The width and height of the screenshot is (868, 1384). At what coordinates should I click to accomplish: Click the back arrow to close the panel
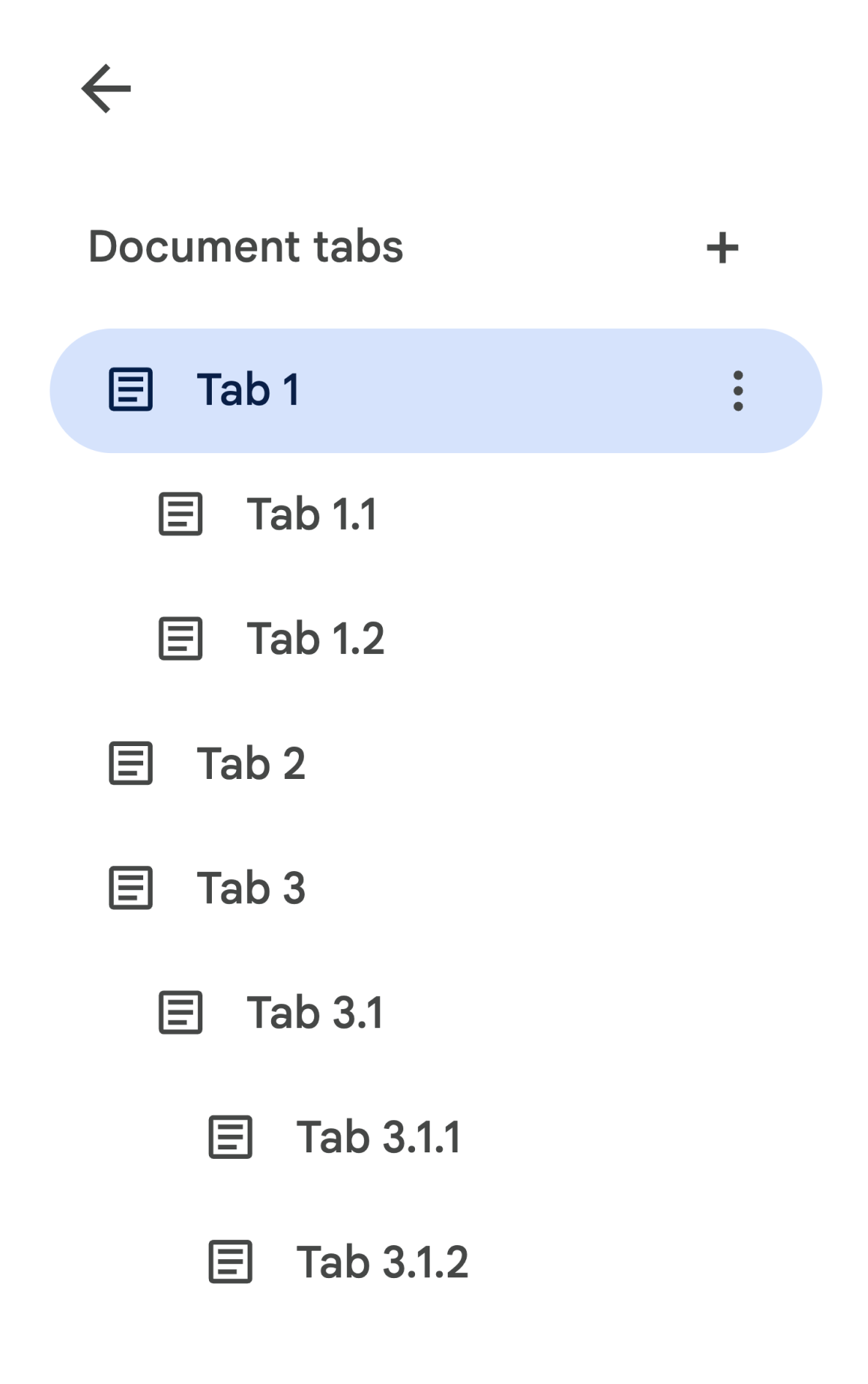pos(106,88)
